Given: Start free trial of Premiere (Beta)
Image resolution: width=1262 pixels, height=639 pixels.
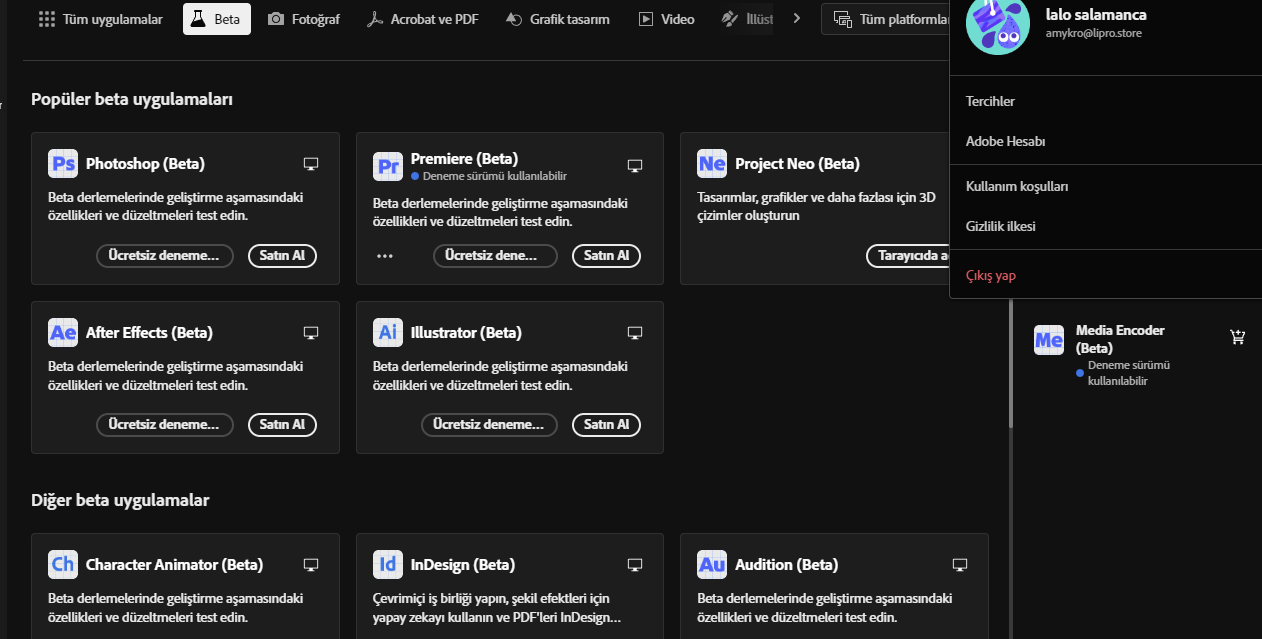Looking at the screenshot, I should pyautogui.click(x=495, y=256).
